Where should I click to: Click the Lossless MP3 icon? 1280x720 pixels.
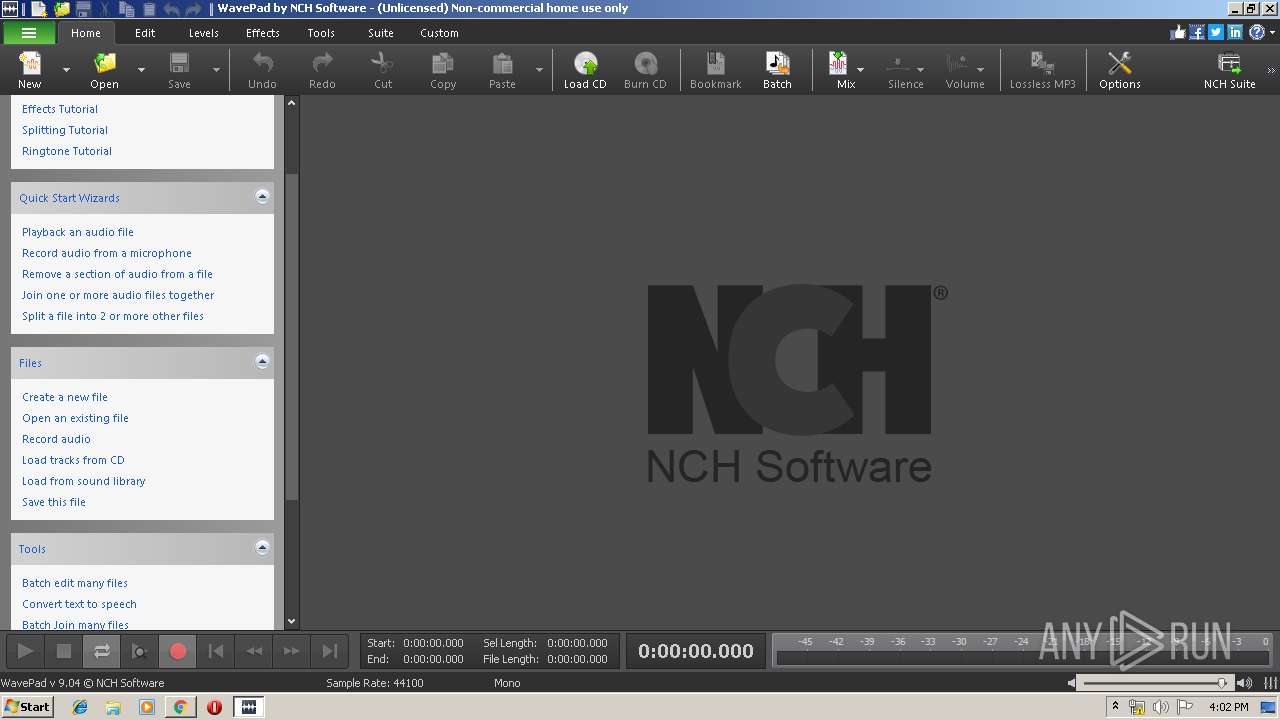coord(1043,70)
